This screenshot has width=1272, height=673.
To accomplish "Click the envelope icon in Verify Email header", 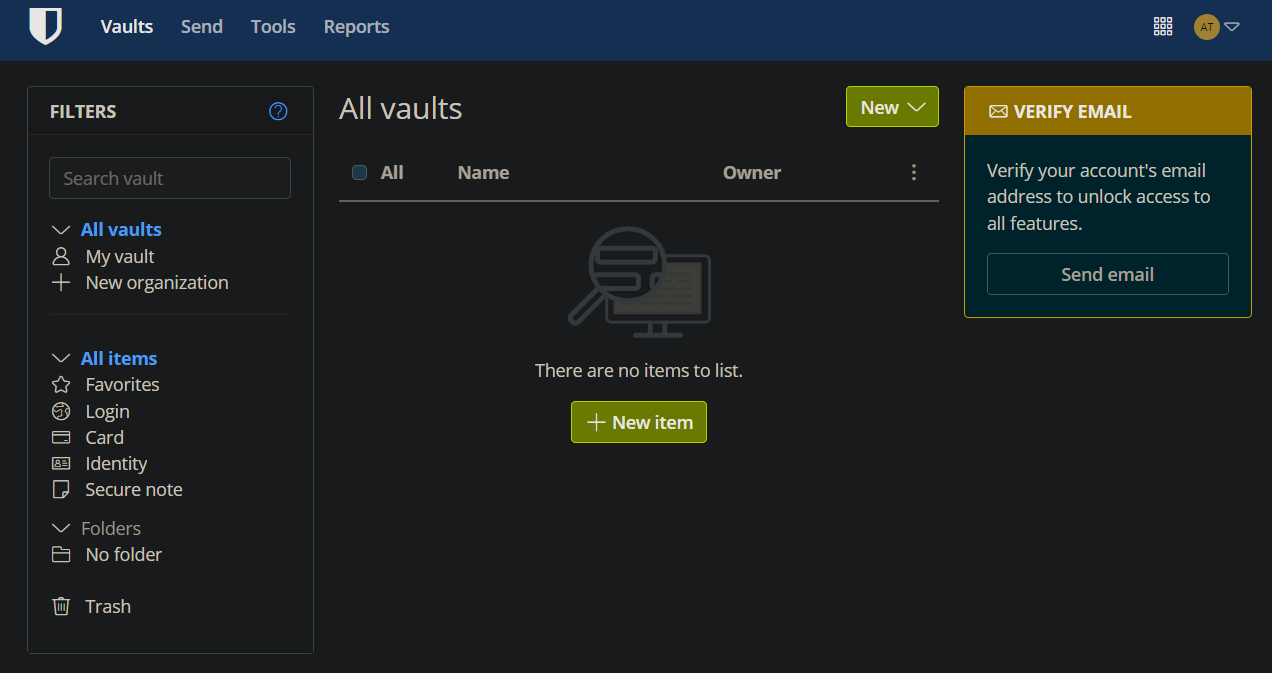I will (x=998, y=111).
